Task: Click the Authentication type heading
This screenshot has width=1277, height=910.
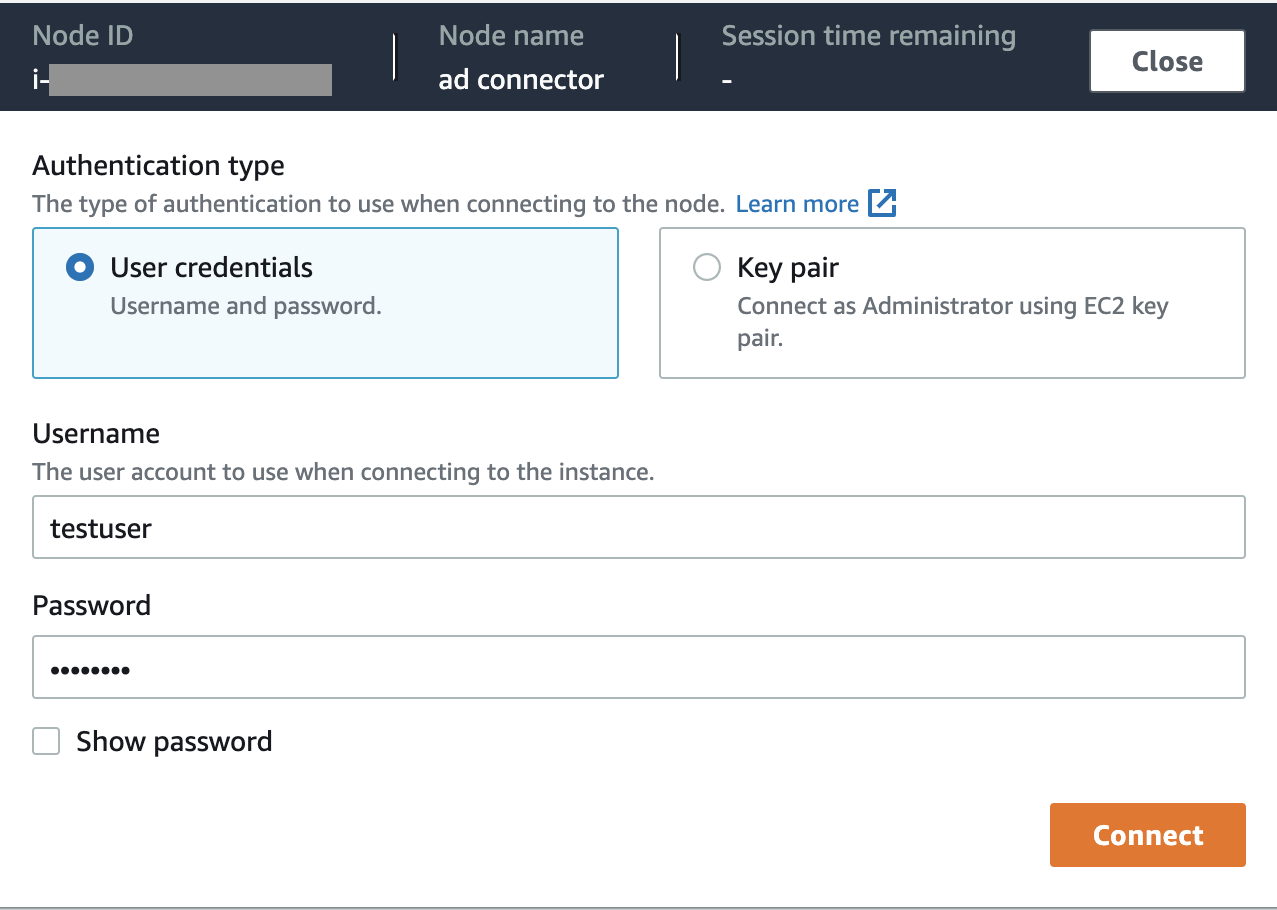Action: [158, 165]
